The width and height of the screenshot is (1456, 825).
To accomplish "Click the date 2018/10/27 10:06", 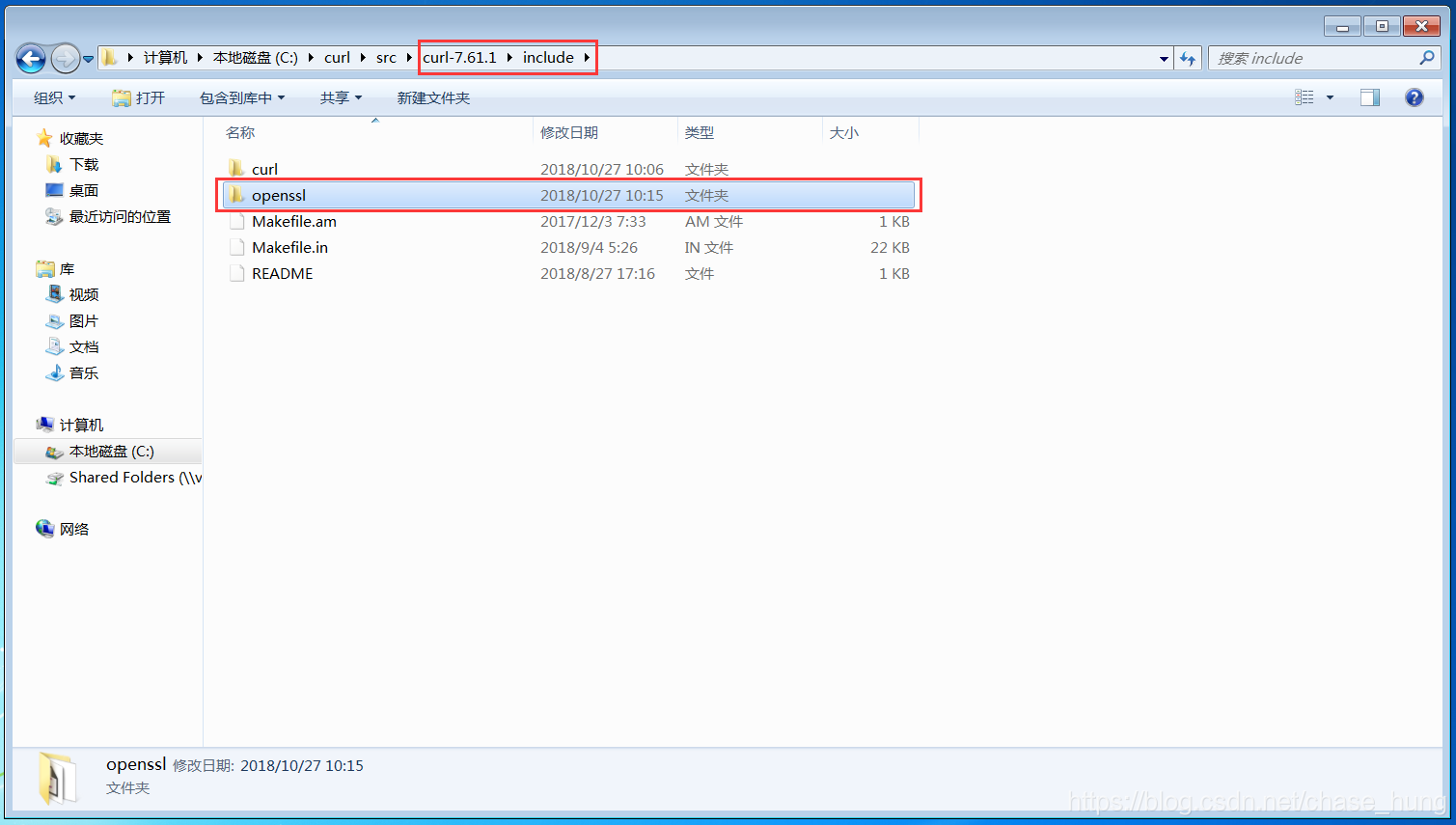I will pyautogui.click(x=602, y=169).
